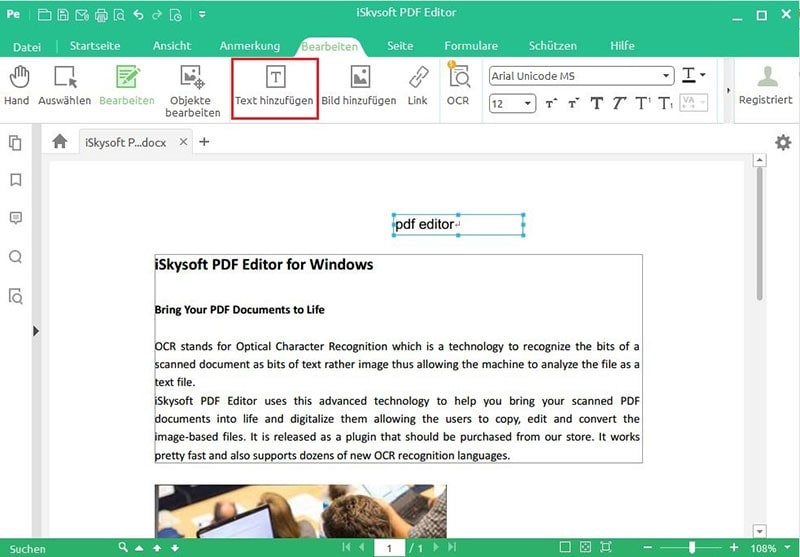Image resolution: width=800 pixels, height=557 pixels.
Task: Click the Print icon in title bar
Action: [101, 15]
